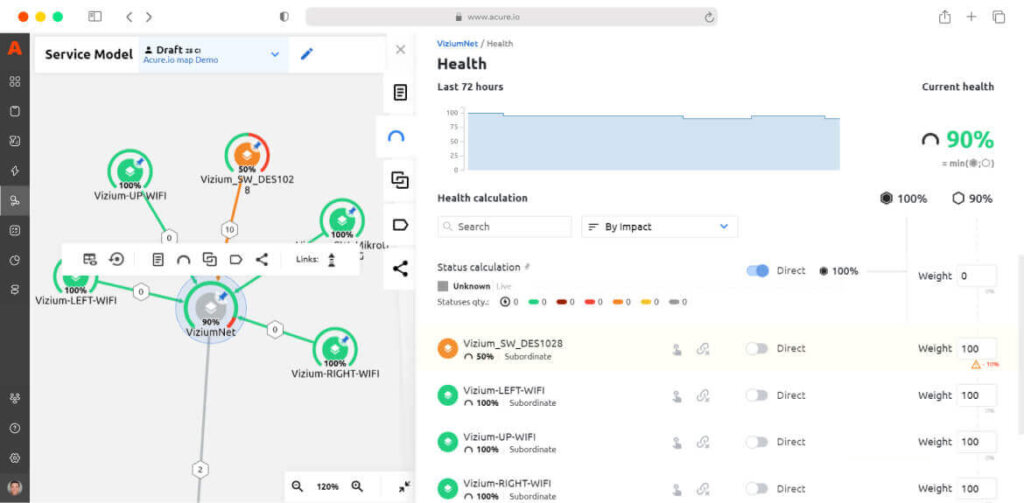Select the Vizium-RIGHT-WIFI node on map
The image size is (1024, 503).
point(335,348)
